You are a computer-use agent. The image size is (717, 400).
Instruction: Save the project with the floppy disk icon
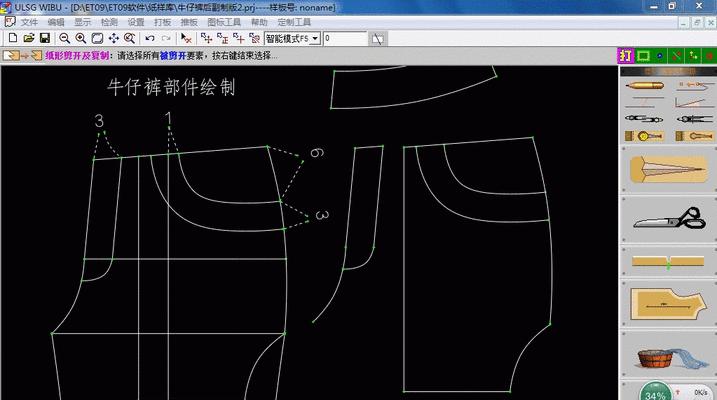pos(45,38)
